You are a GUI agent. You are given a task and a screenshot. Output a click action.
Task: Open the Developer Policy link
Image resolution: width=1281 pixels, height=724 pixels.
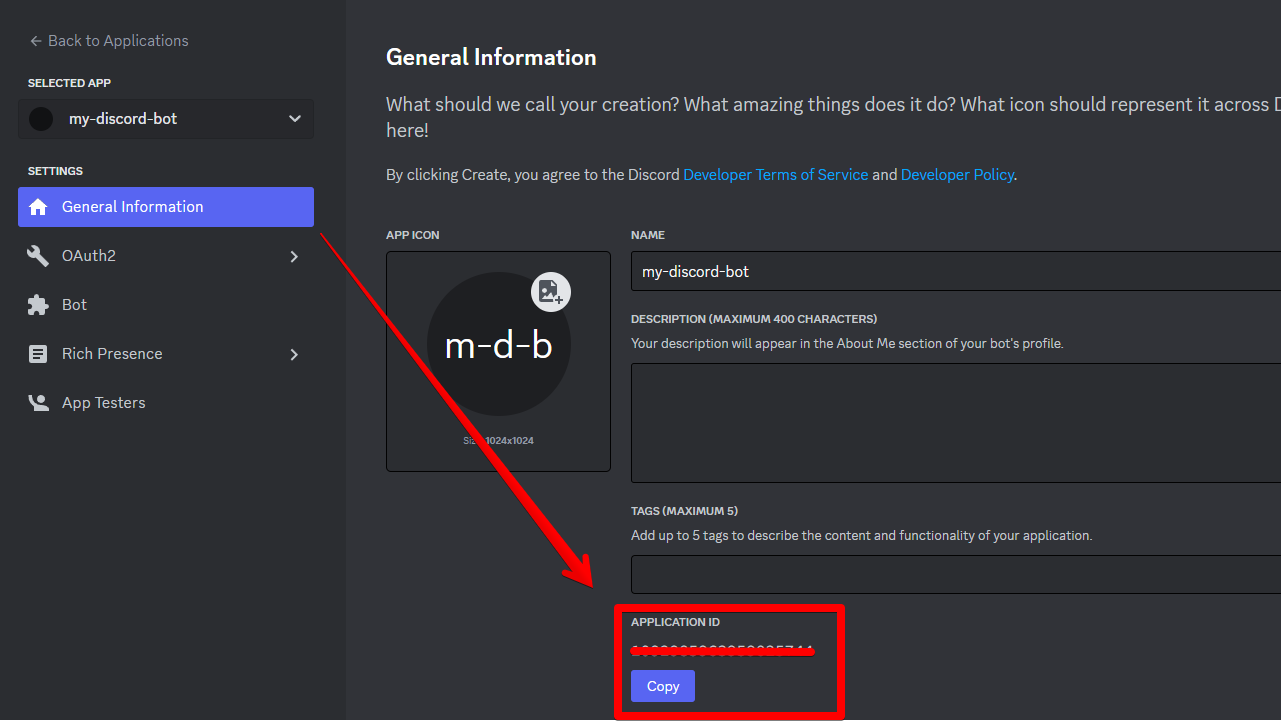pos(956,174)
